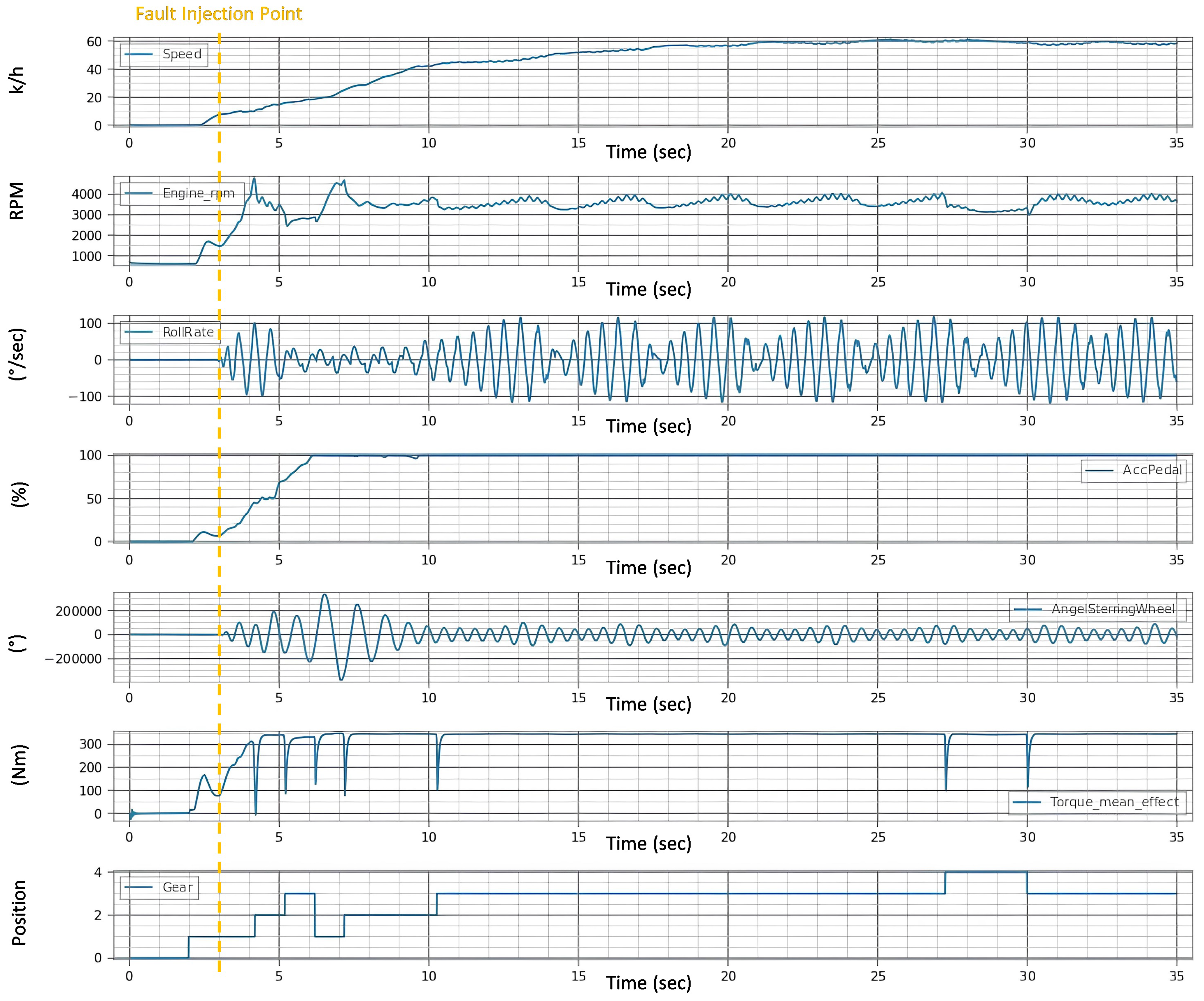Screen dimensions: 1204x1001
Task: Click the 200000 tick on steering angle axis
Action: pos(78,611)
